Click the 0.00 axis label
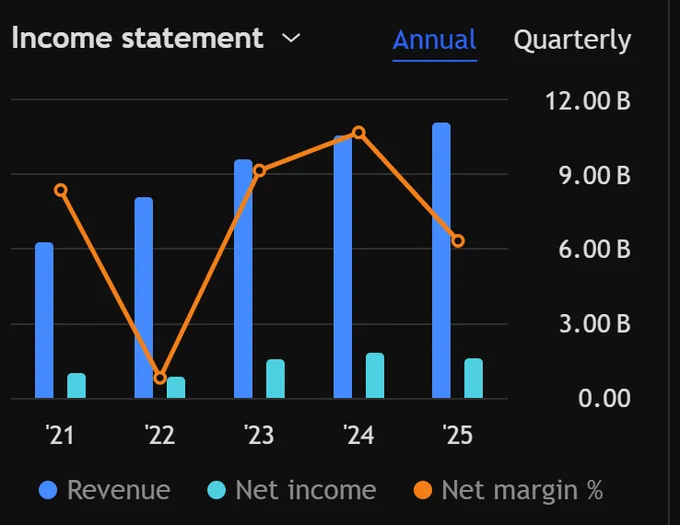The image size is (680, 525). 604,398
